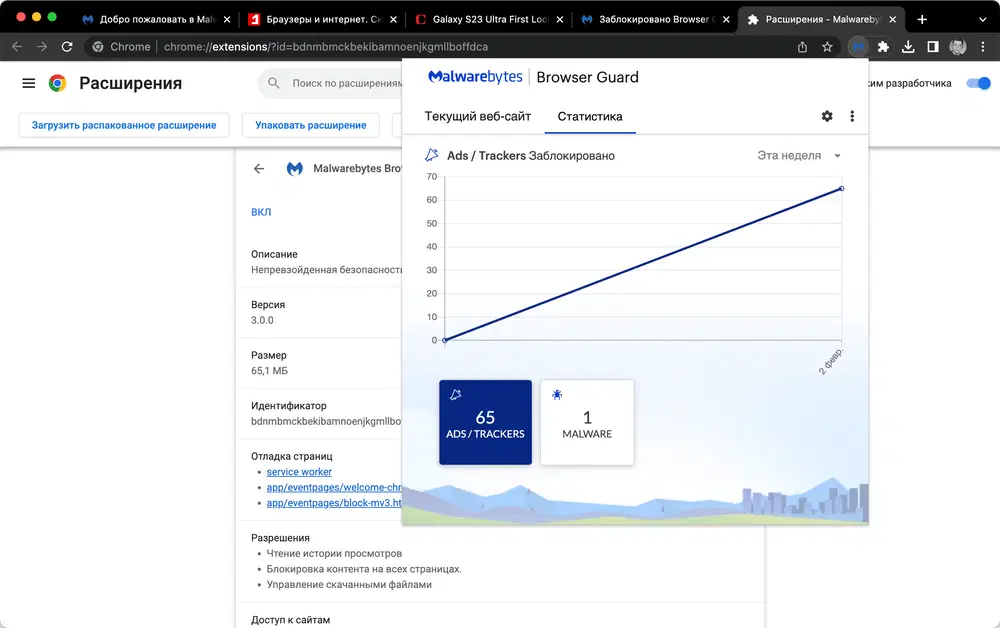Reload the current page

click(66, 47)
